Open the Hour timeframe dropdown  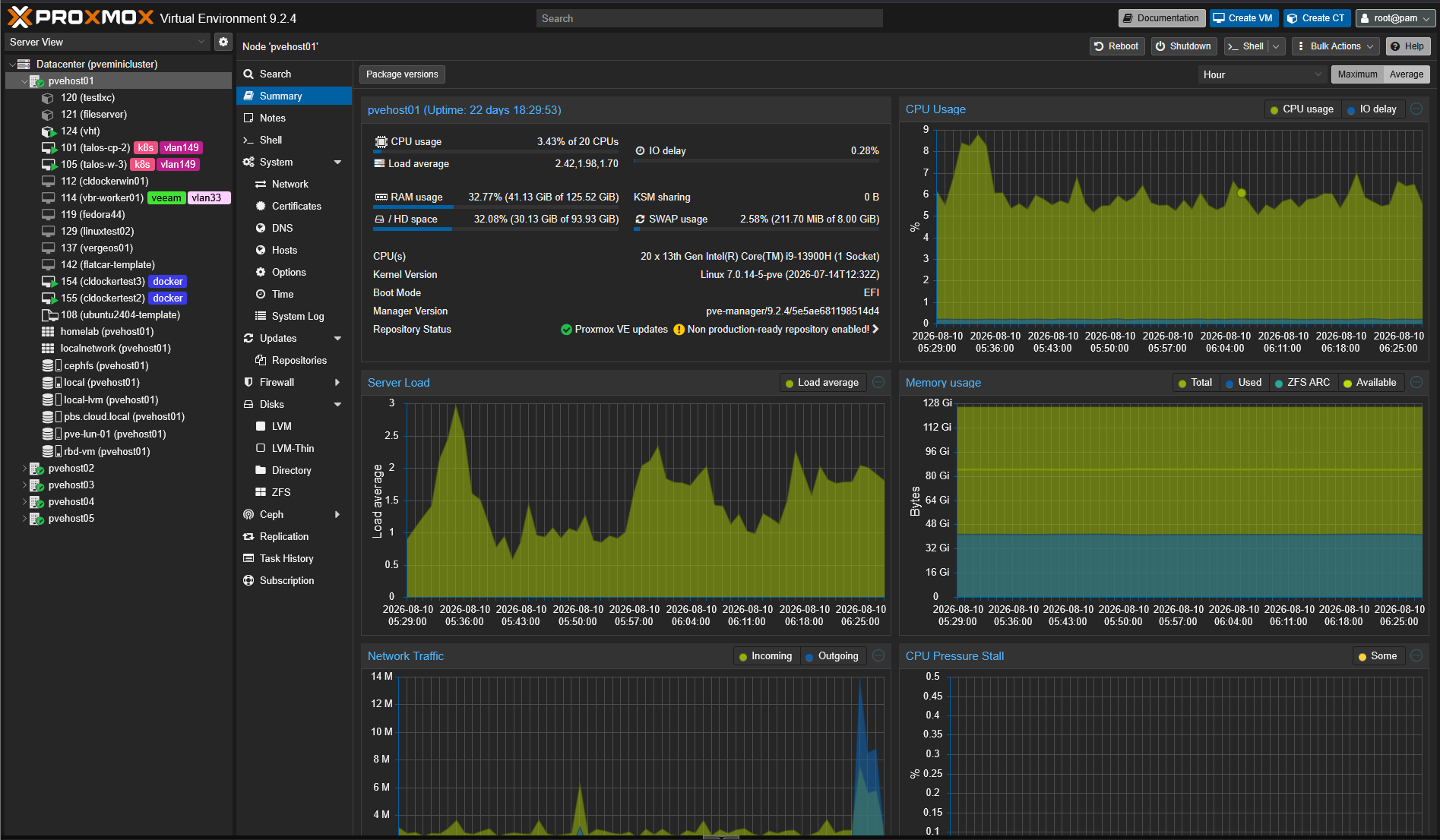tap(1262, 74)
